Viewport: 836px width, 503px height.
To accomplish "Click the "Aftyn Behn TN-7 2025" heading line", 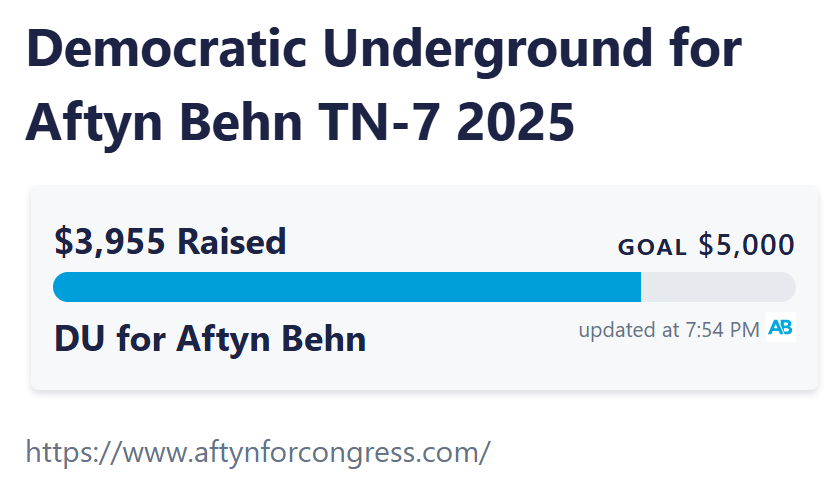I will (300, 123).
